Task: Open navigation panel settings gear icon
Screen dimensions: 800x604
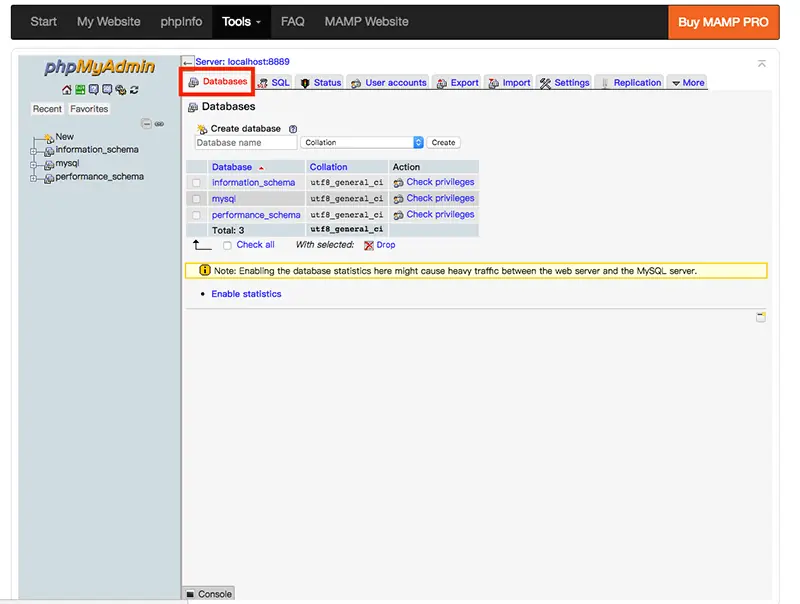Action: pyautogui.click(x=120, y=90)
